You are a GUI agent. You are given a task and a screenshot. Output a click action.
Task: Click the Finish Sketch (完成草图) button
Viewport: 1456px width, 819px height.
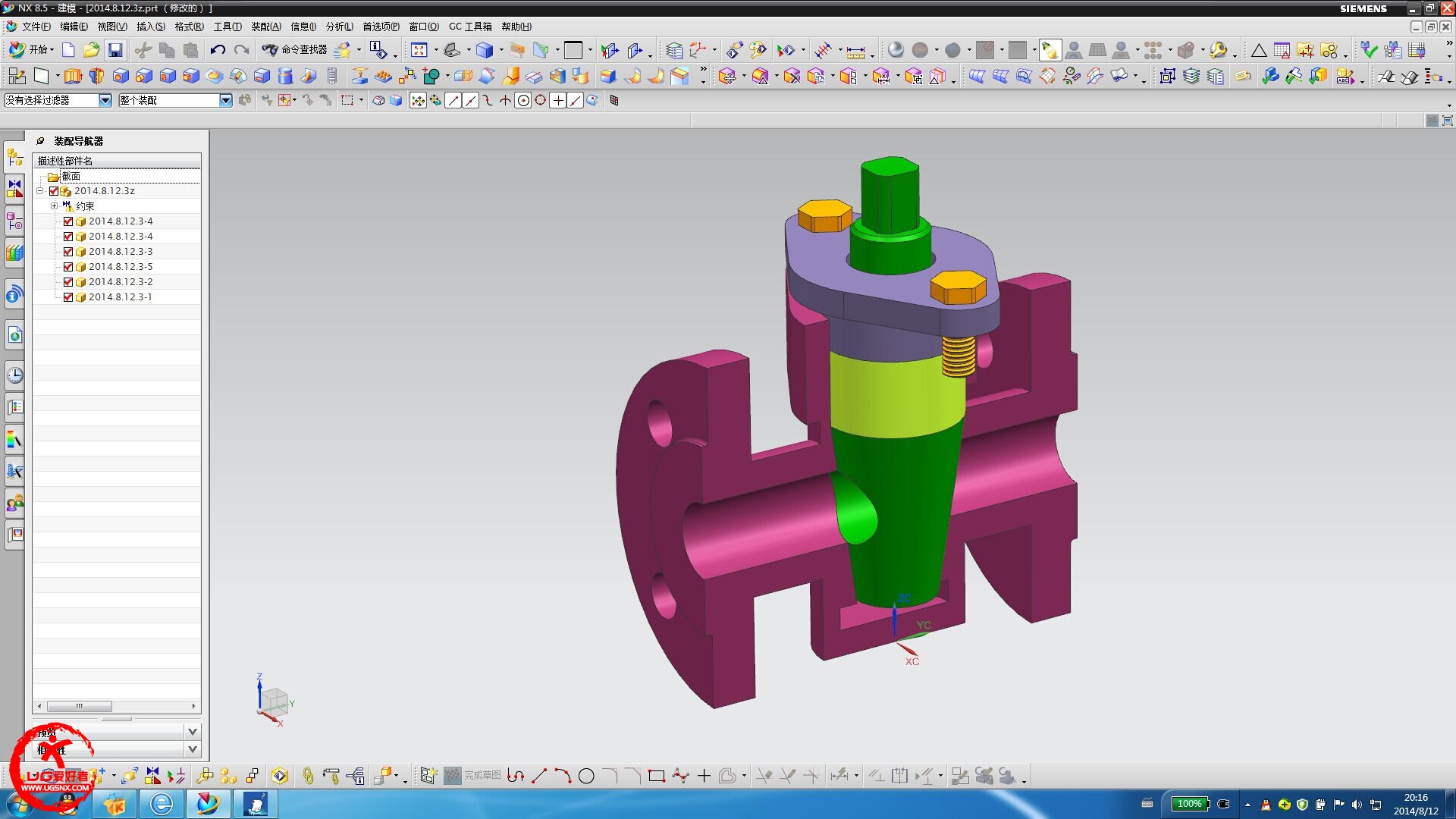pos(472,776)
